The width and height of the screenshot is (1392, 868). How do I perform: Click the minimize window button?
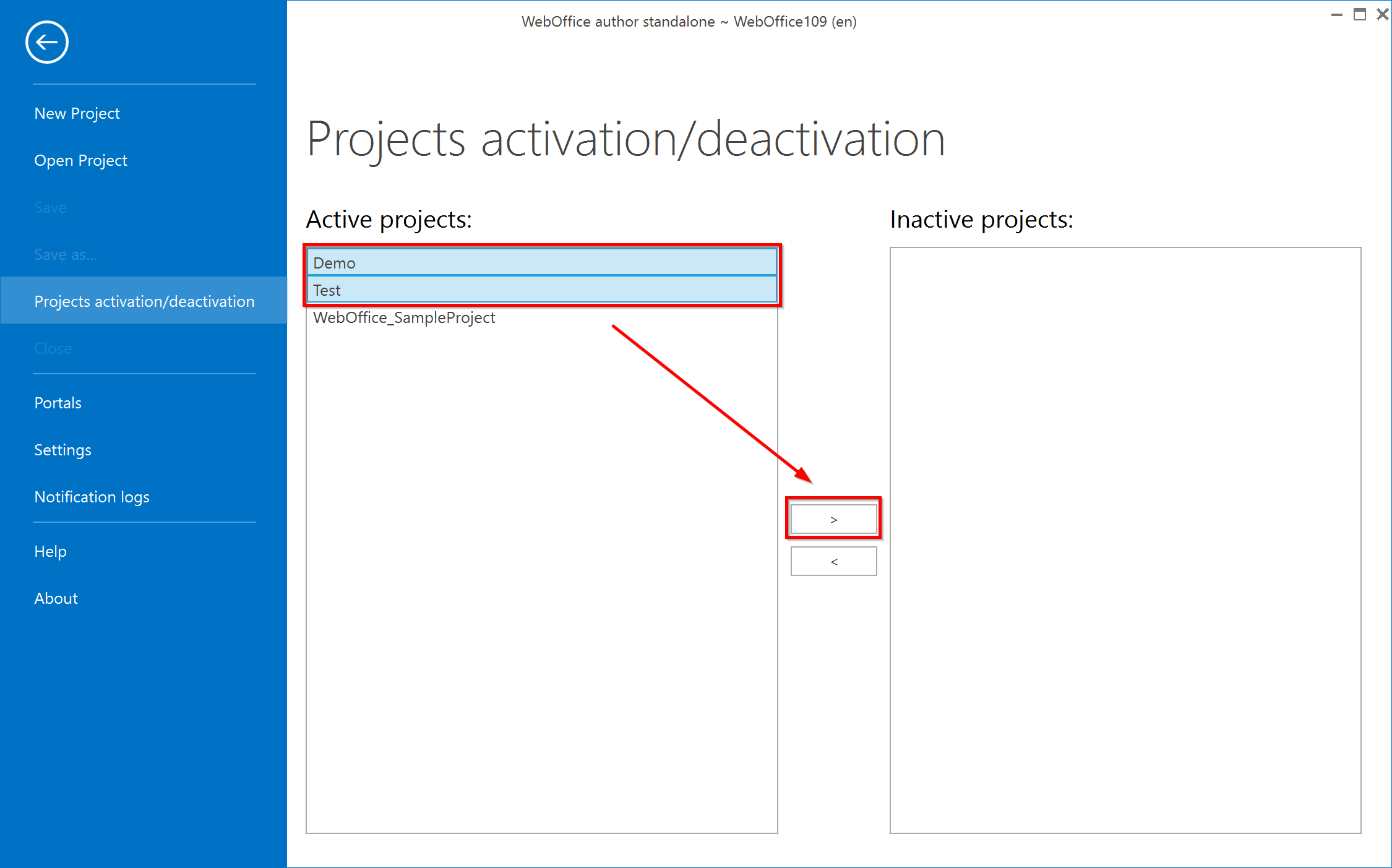point(1338,14)
